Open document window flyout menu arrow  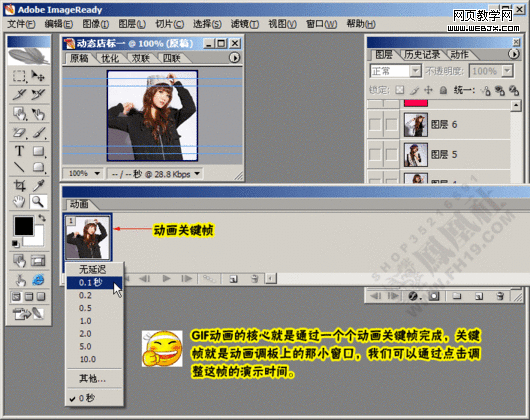coord(235,57)
